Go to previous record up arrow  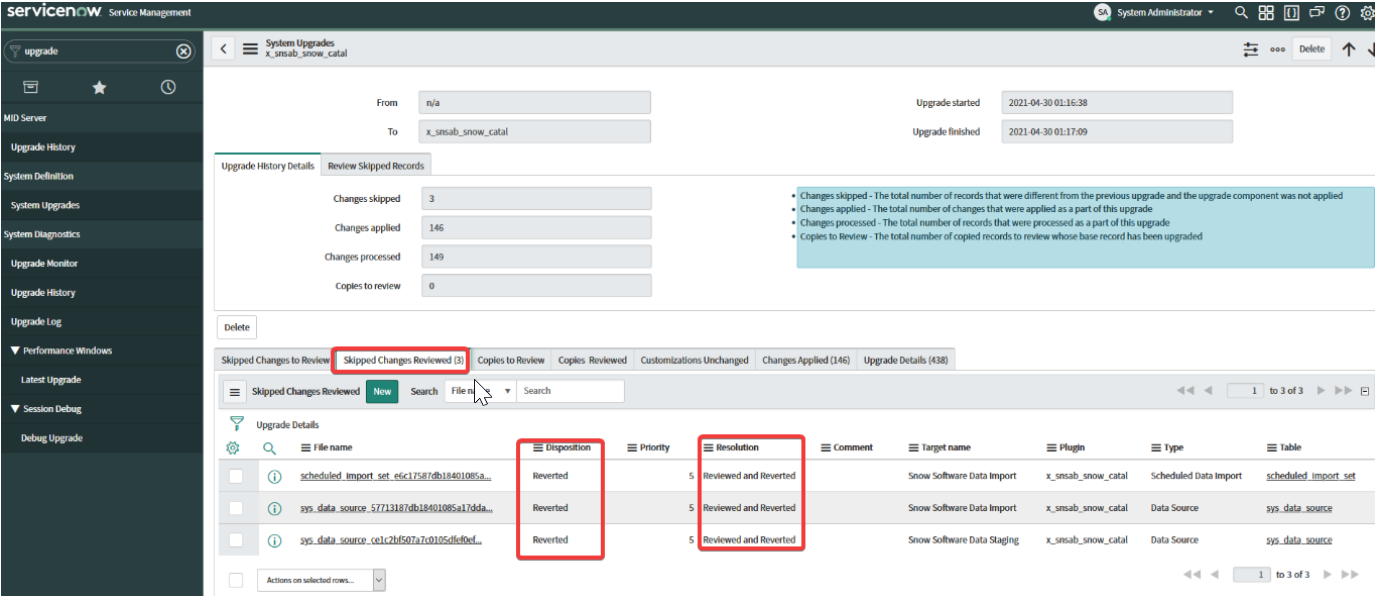tap(1348, 49)
